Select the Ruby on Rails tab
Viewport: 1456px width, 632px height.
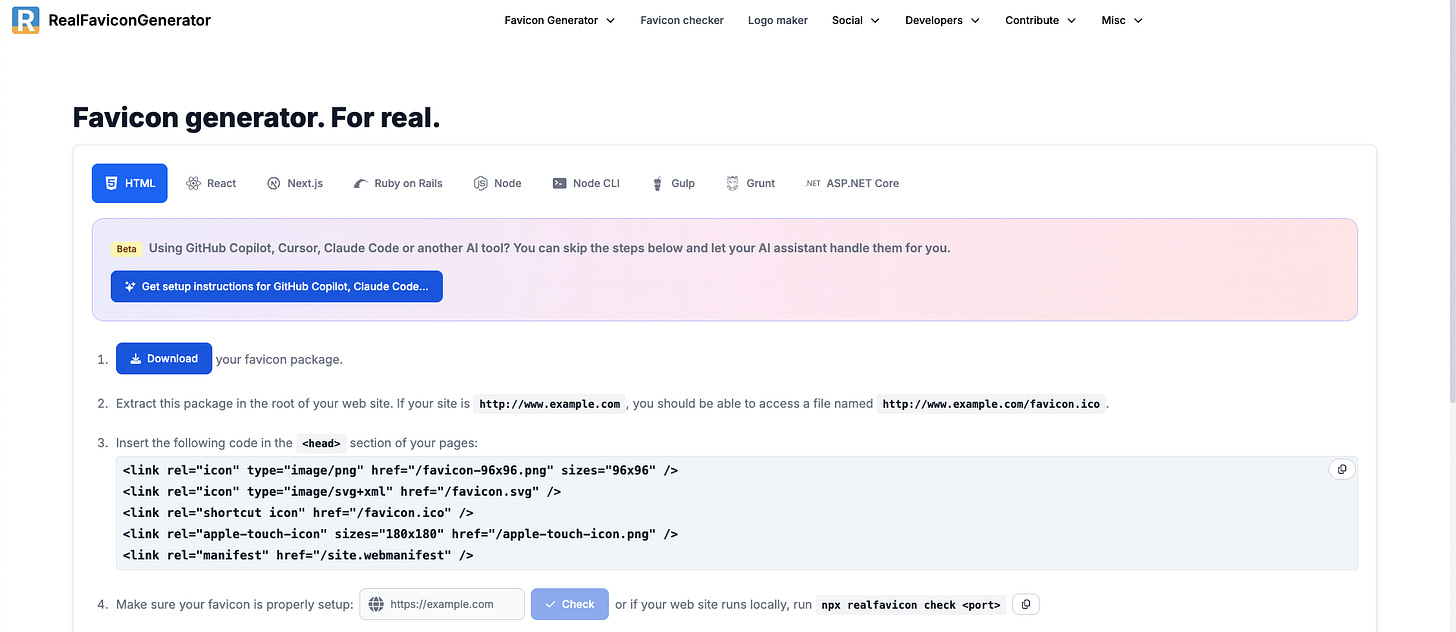[398, 183]
